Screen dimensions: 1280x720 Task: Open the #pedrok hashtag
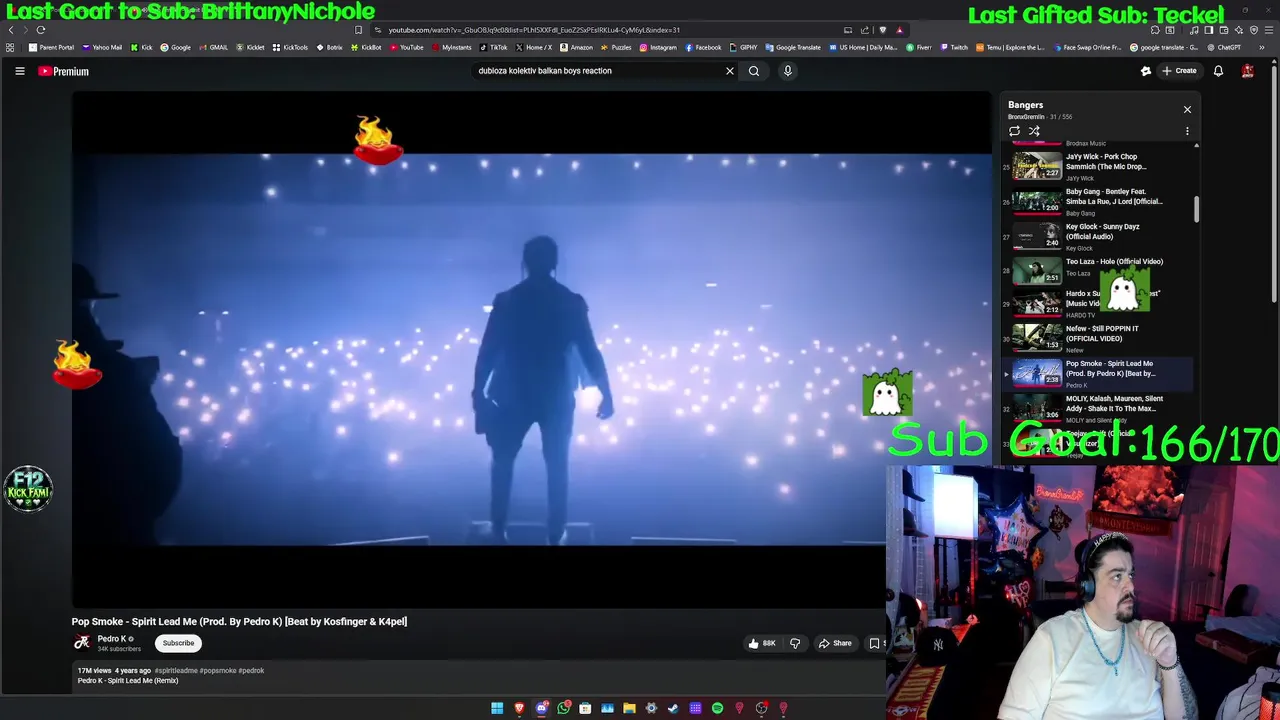251,671
